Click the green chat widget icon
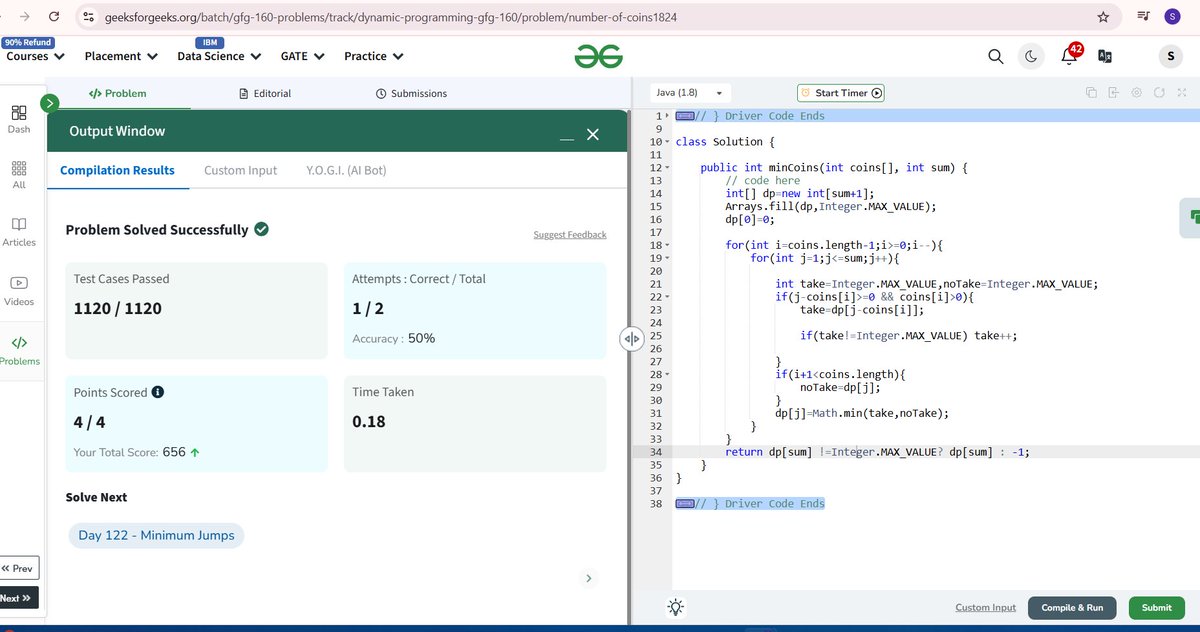This screenshot has width=1200, height=632. [1191, 217]
